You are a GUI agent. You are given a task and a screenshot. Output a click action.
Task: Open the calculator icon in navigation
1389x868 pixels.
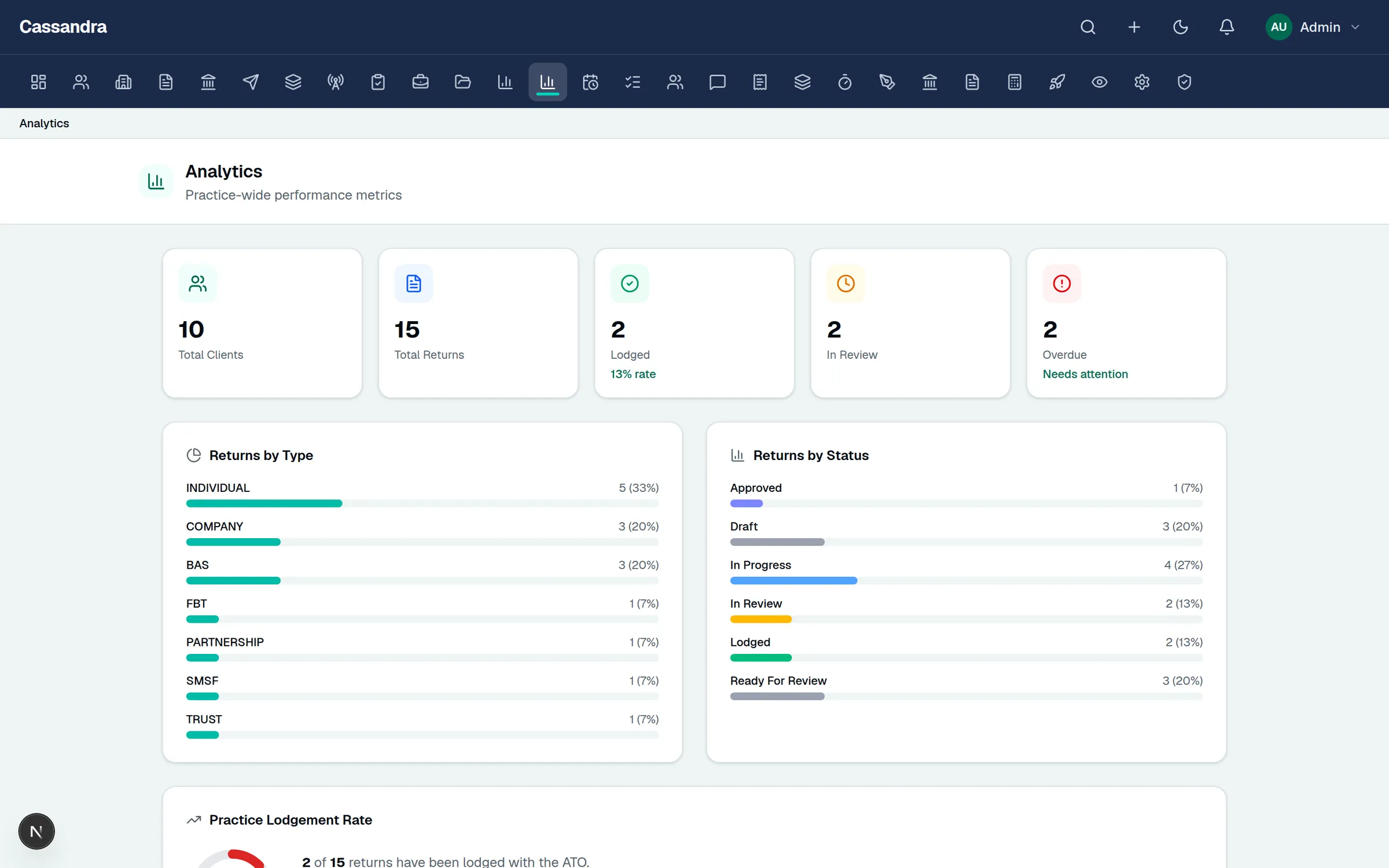coord(1015,82)
